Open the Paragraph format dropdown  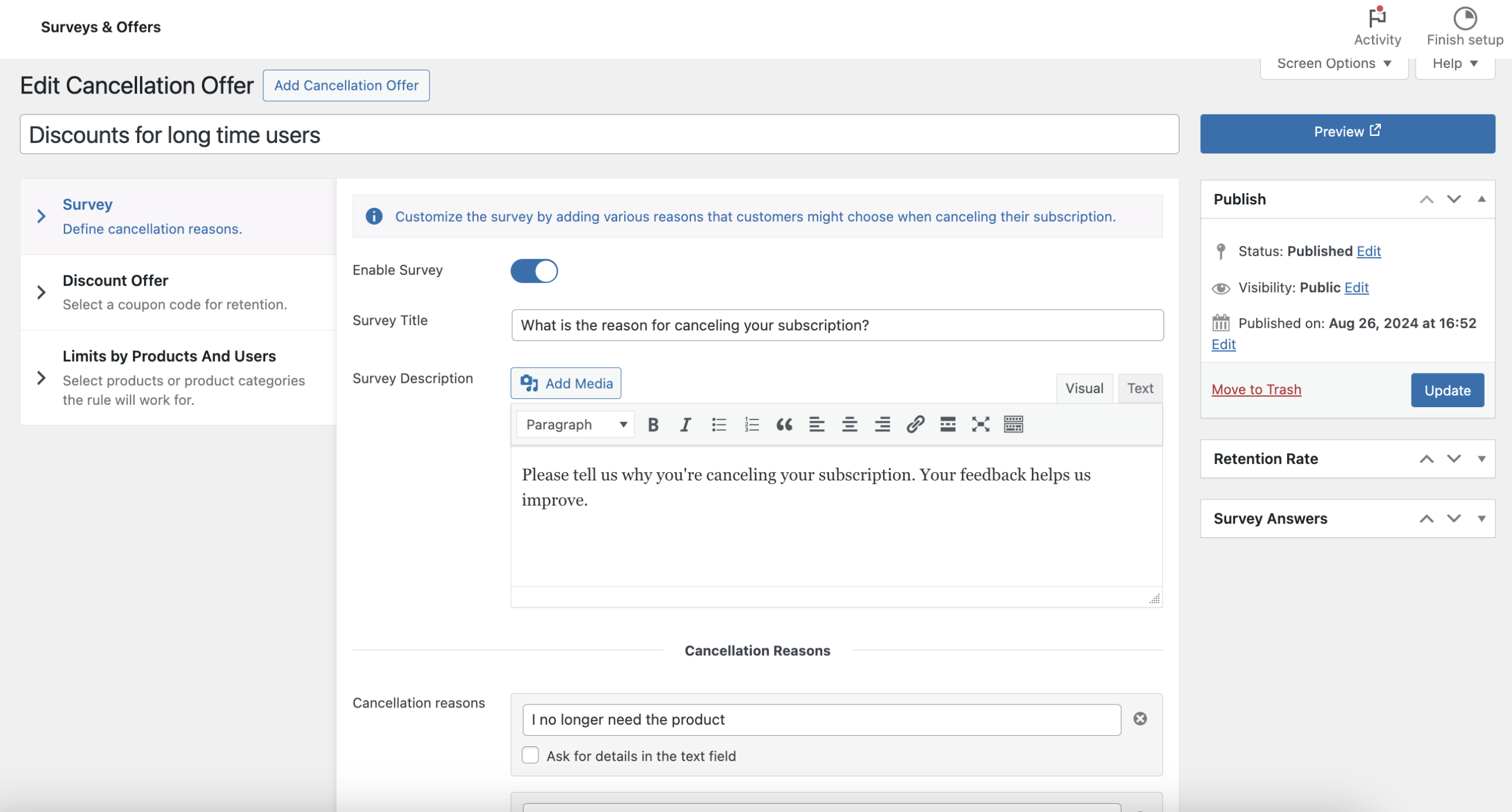point(575,424)
